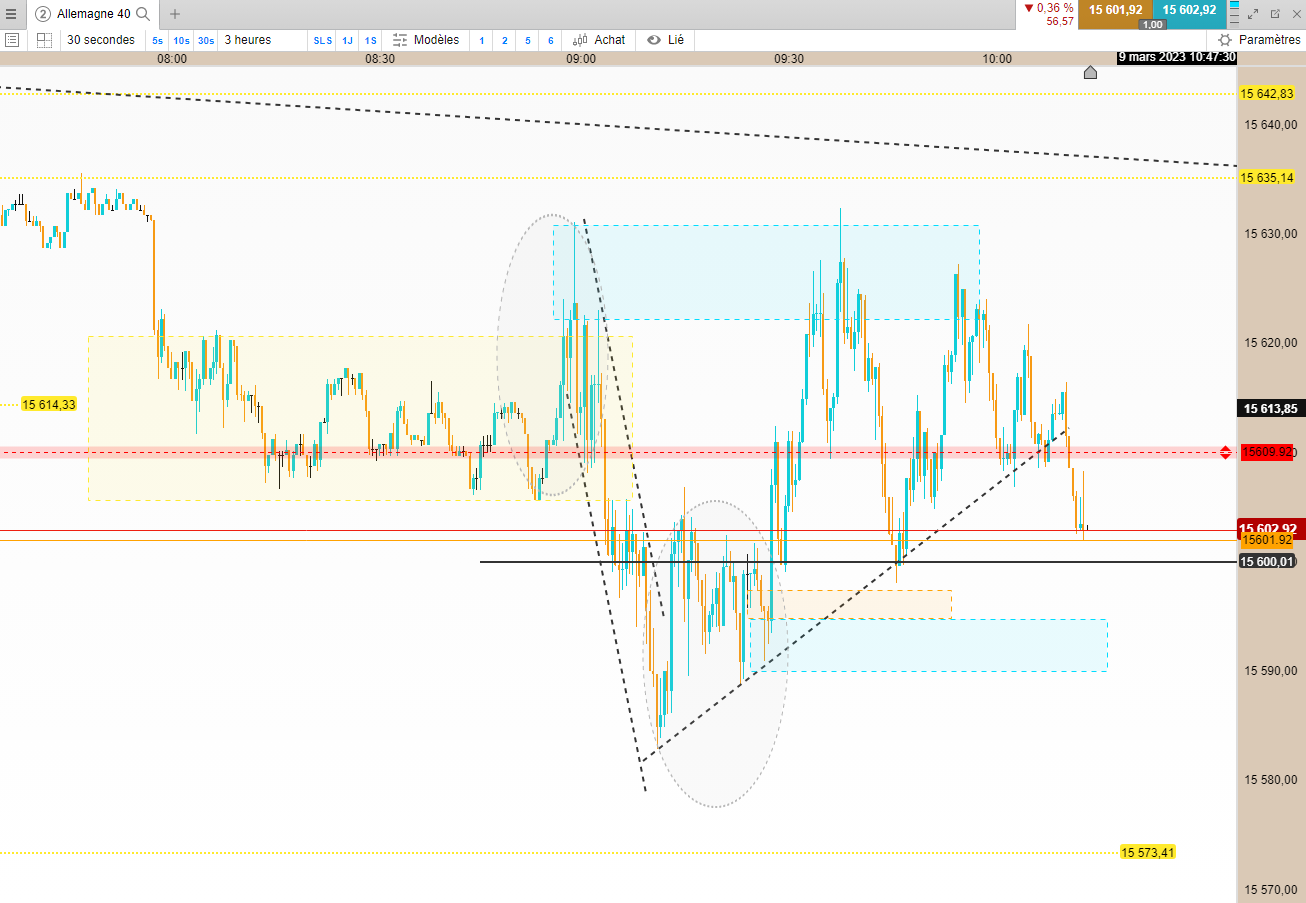Select the orange 15601.92 price label

click(x=1267, y=540)
